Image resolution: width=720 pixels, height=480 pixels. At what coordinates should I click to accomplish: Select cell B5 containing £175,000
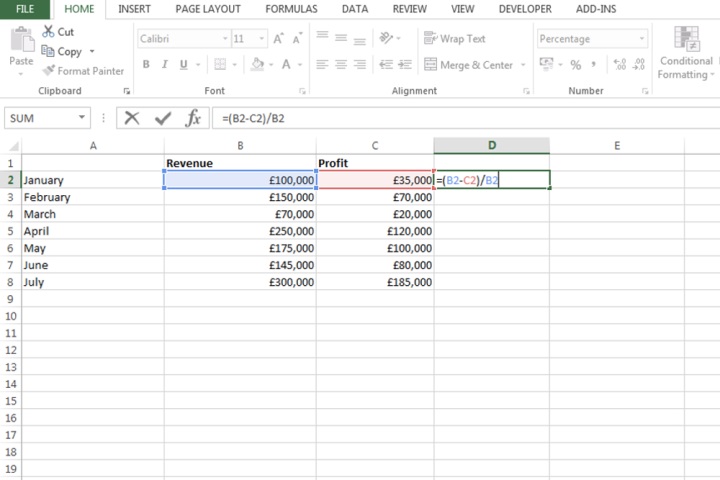click(x=240, y=248)
